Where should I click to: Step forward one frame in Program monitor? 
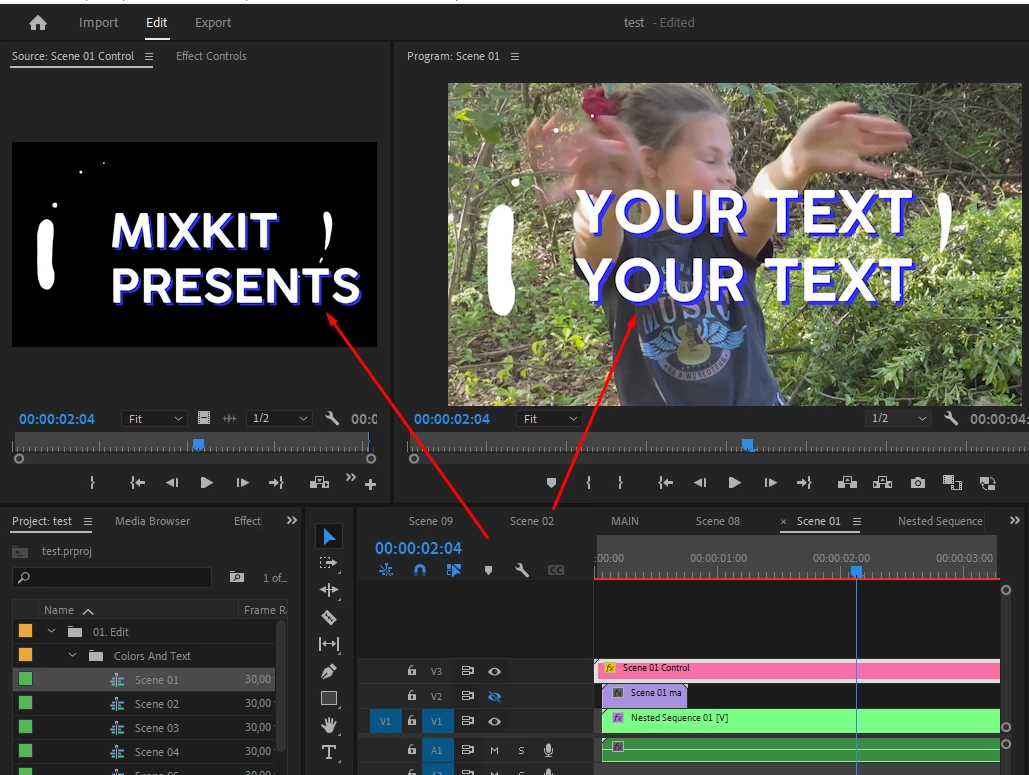770,483
